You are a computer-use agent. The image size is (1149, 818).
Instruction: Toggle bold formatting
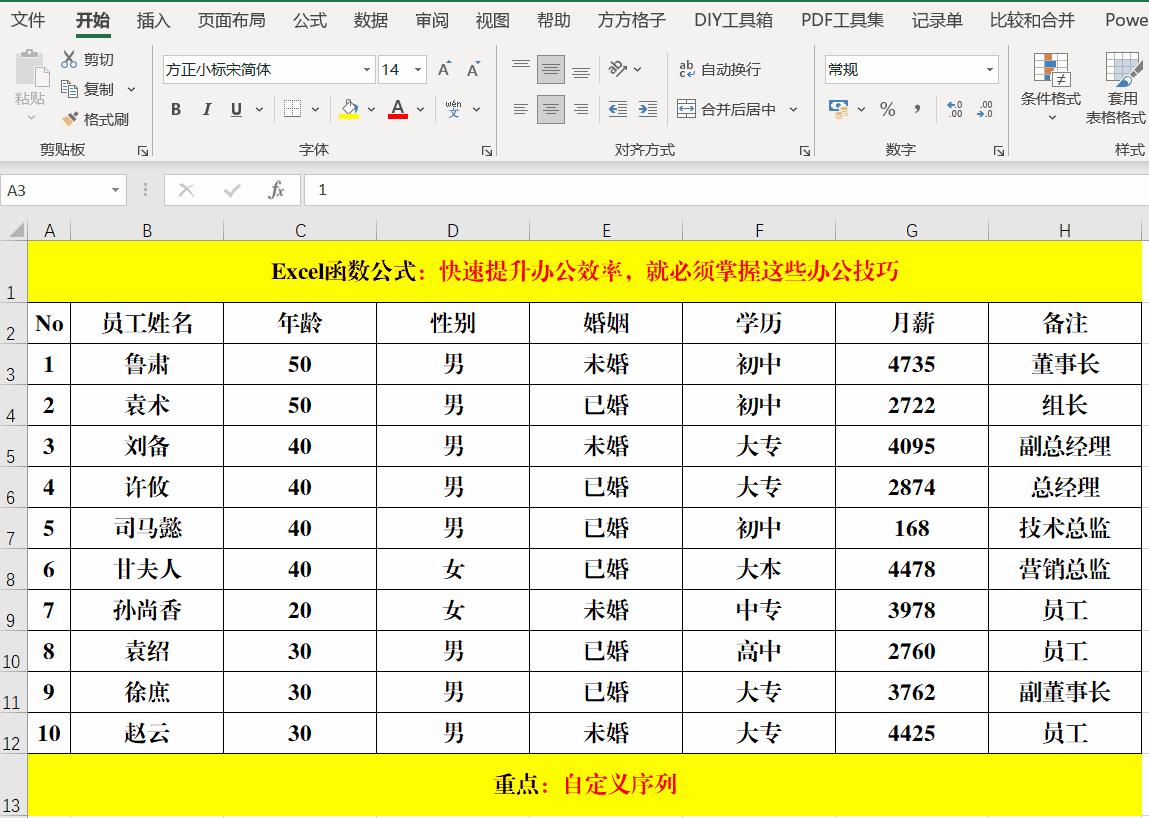coord(176,110)
